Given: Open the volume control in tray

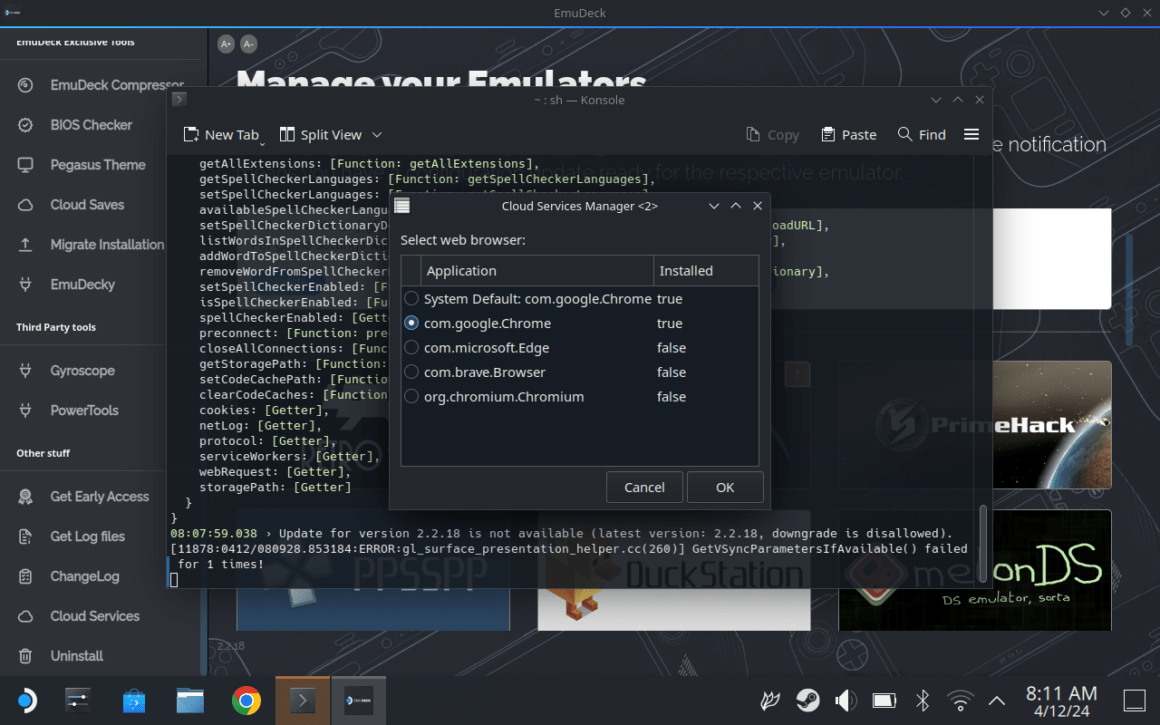Looking at the screenshot, I should (x=846, y=700).
